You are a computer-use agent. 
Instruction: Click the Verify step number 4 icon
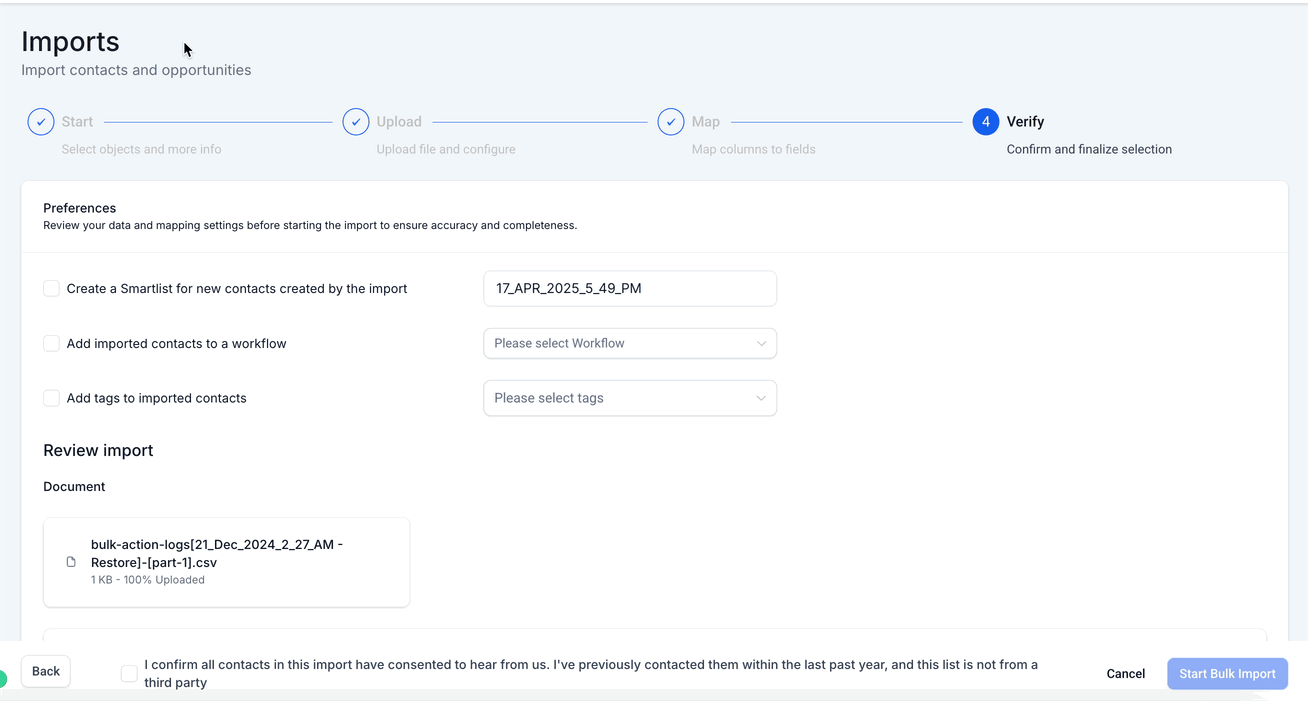pos(986,122)
